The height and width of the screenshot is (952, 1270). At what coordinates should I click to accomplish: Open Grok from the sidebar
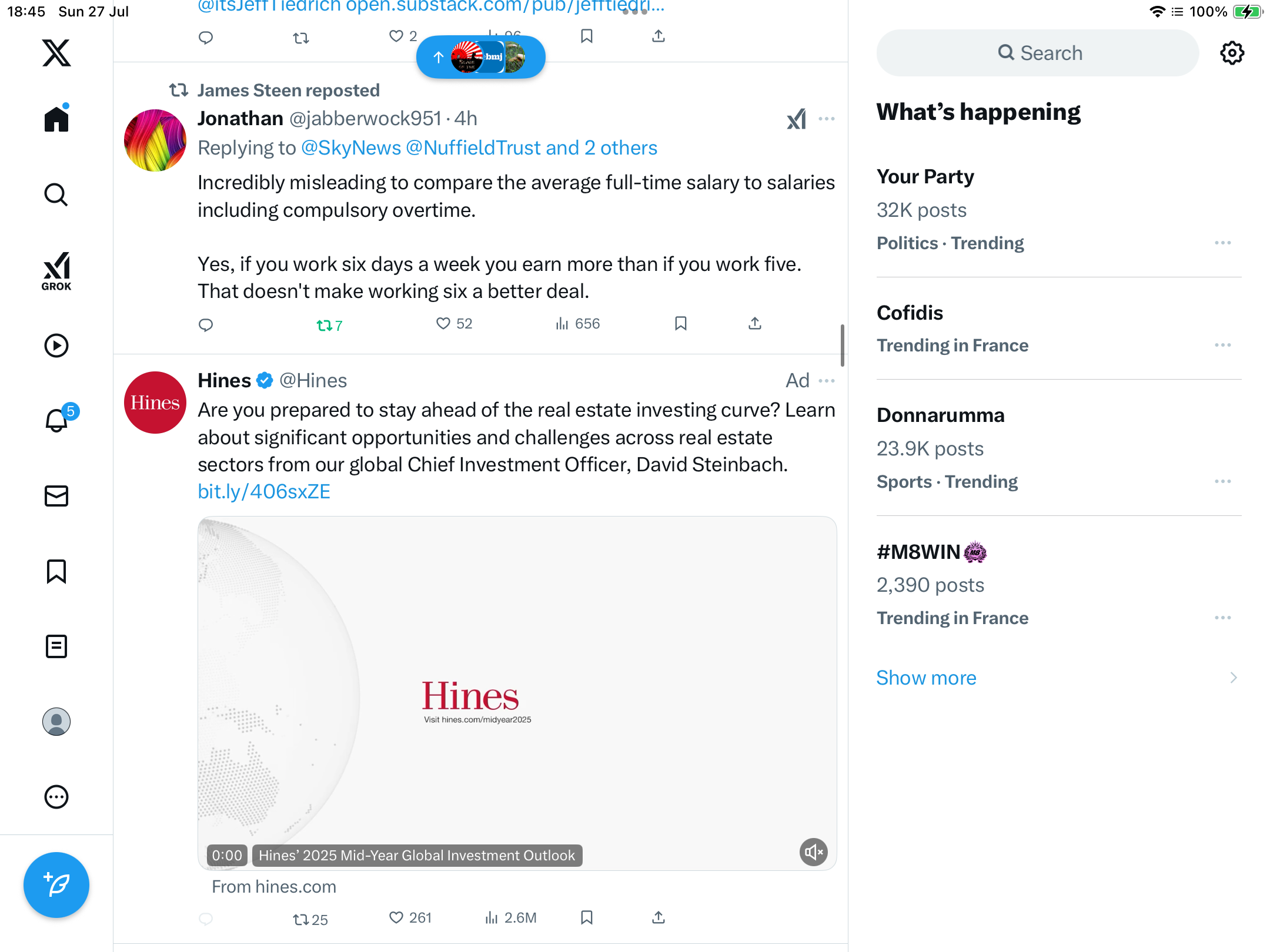(56, 271)
